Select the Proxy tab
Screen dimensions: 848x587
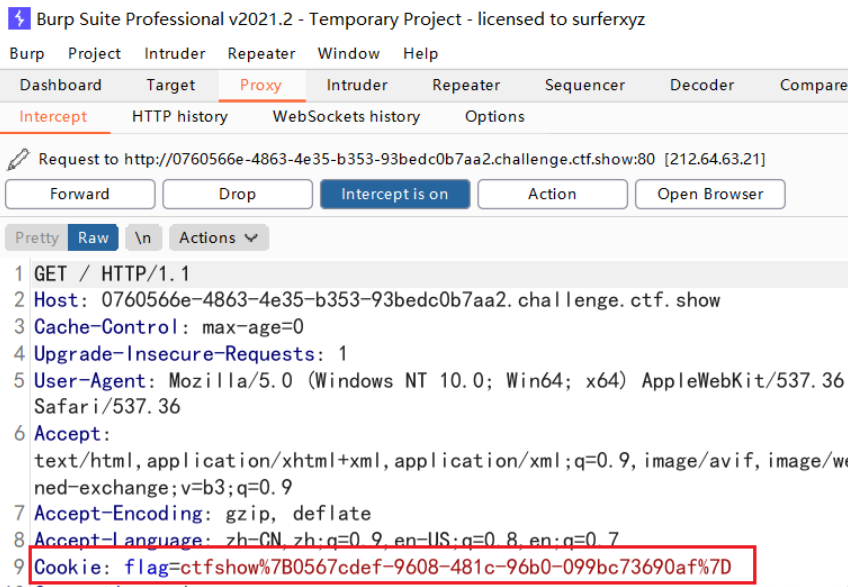261,85
